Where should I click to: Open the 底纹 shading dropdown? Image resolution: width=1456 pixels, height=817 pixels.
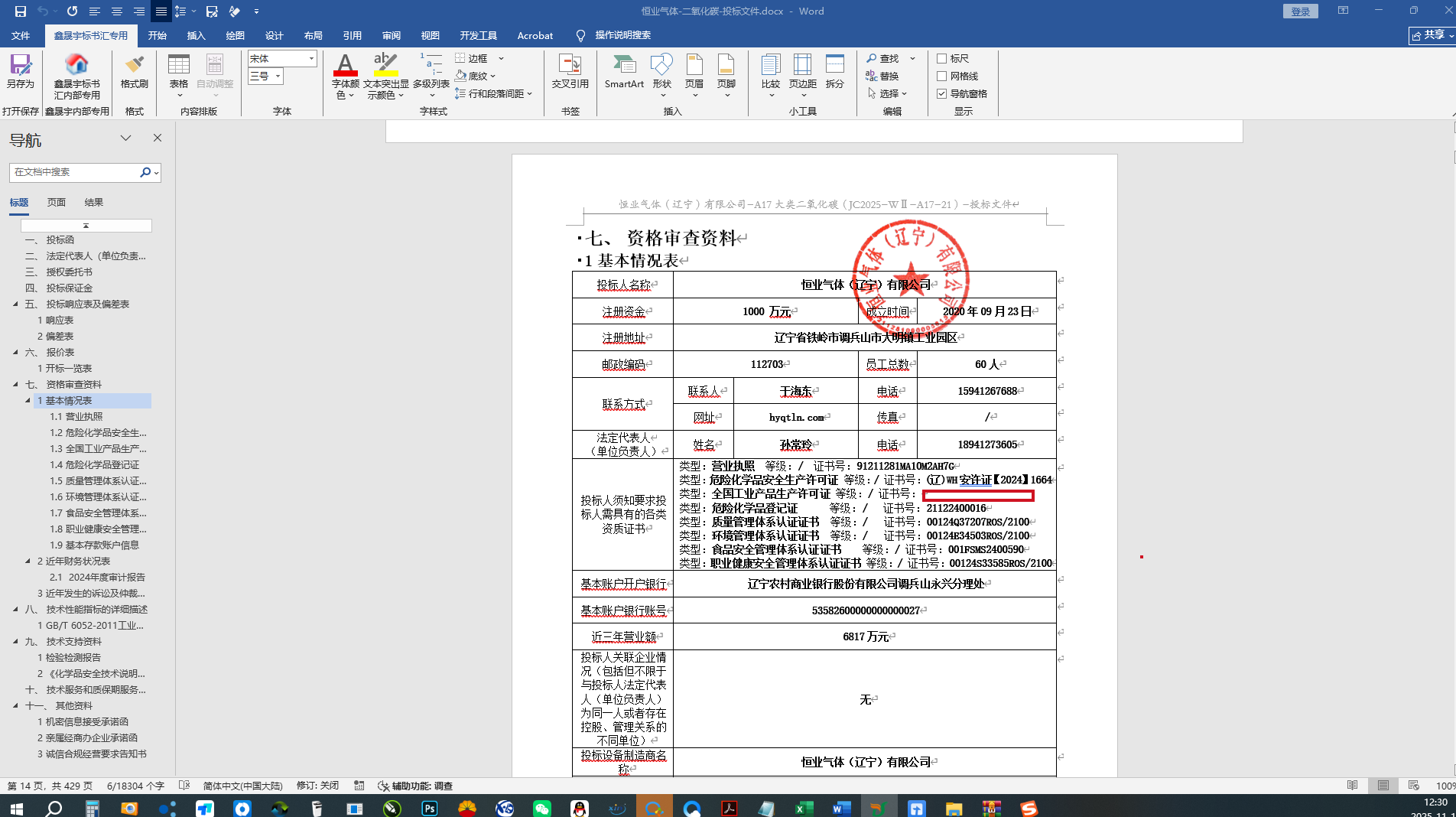(x=476, y=76)
